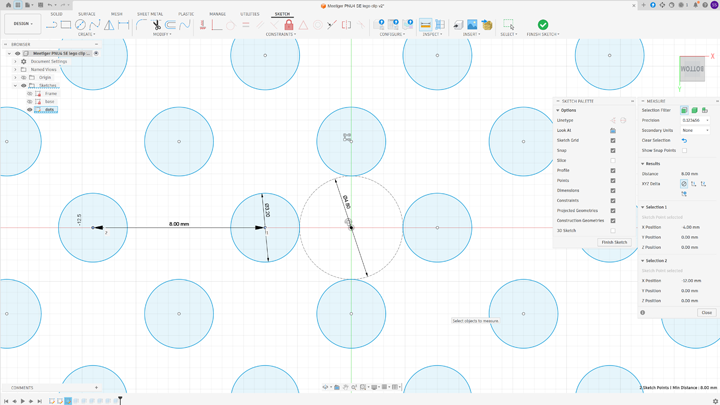Viewport: 720px width, 405px height.
Task: Select the Spline sketch tool
Action: (x=95, y=25)
